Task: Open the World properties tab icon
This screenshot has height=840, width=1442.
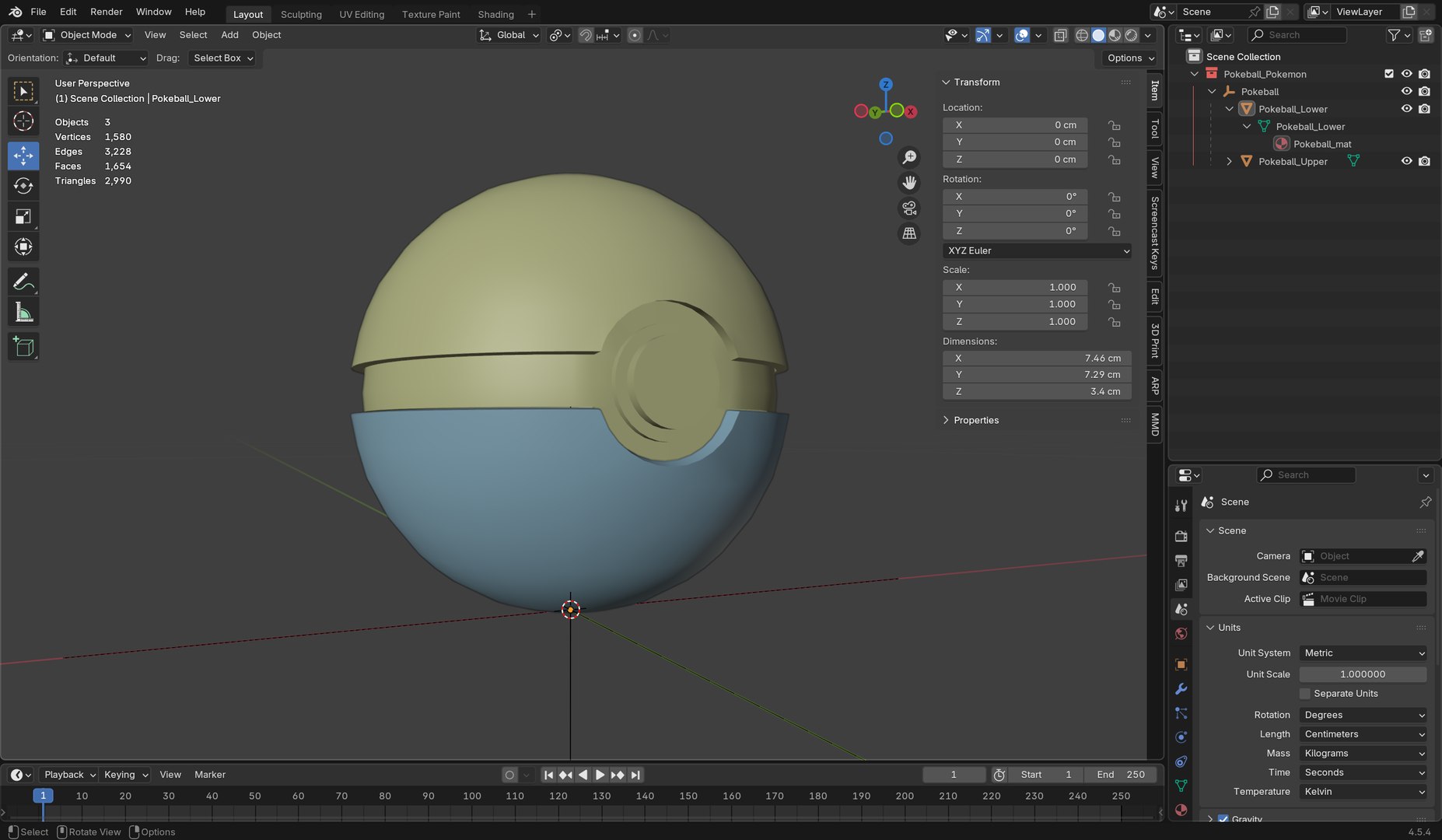Action: (x=1181, y=633)
